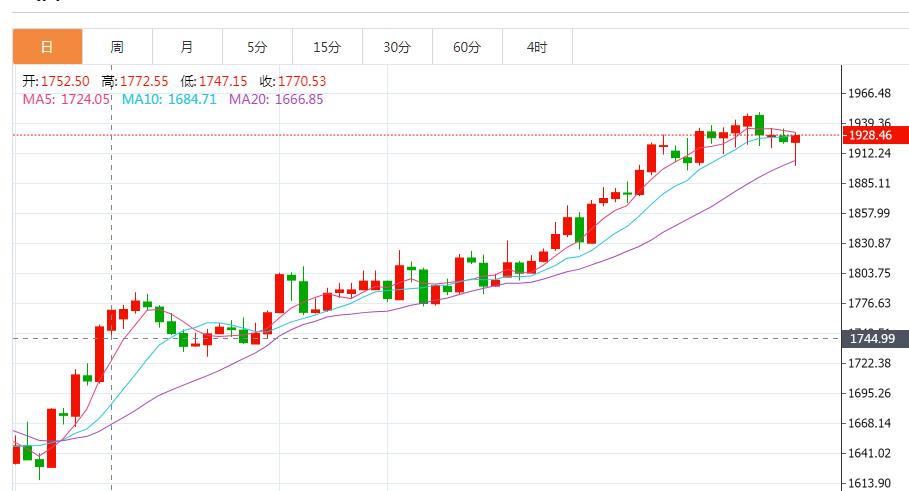The image size is (909, 491).
Task: Open the 月 monthly chart tab
Action: [187, 47]
